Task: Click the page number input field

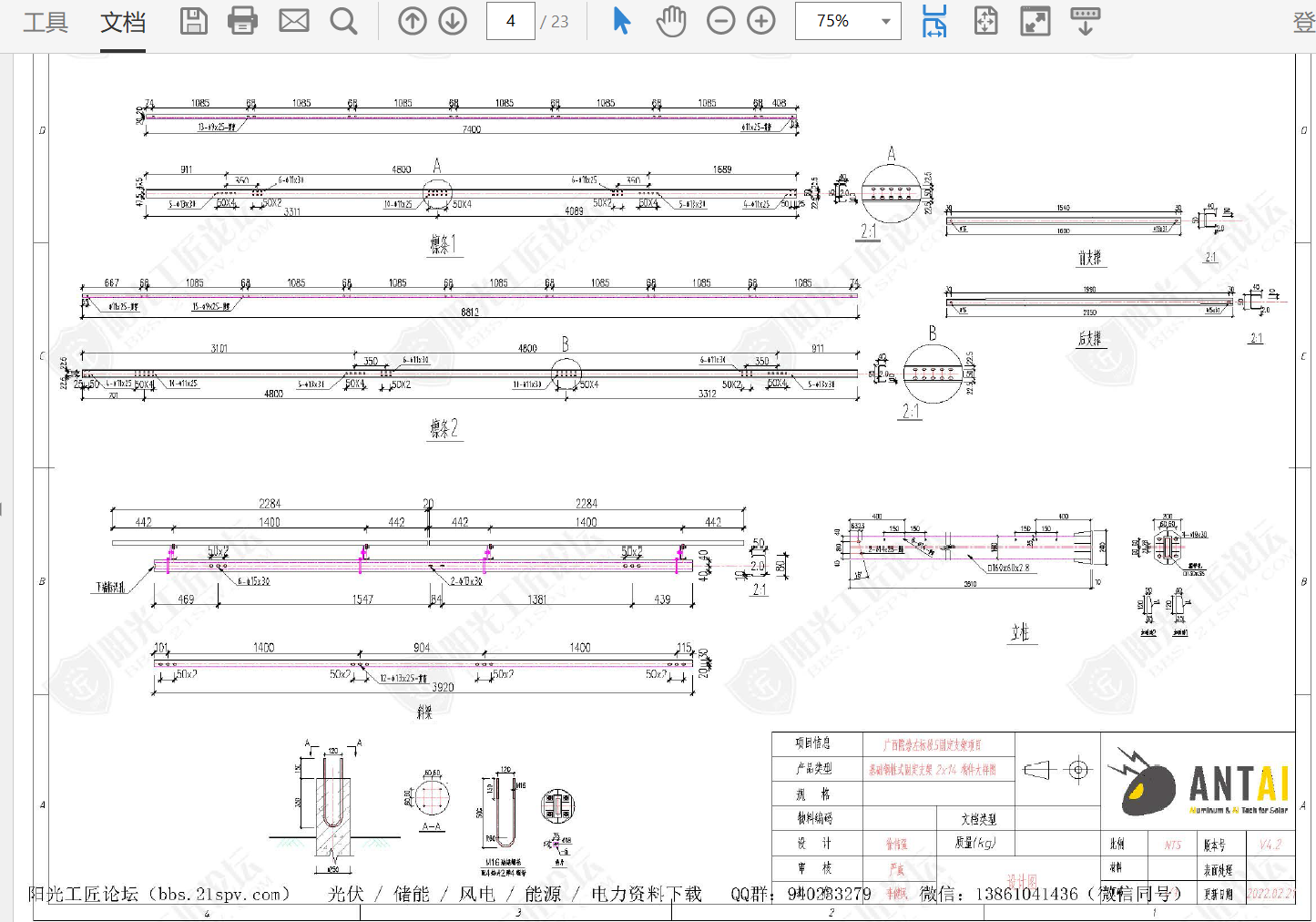Action: (x=510, y=21)
